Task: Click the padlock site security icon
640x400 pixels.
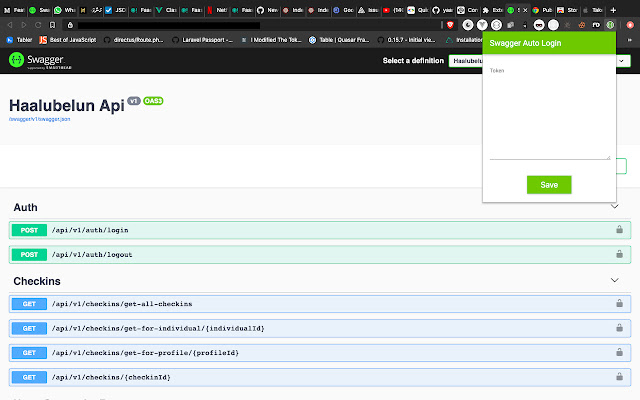Action: click(x=70, y=25)
